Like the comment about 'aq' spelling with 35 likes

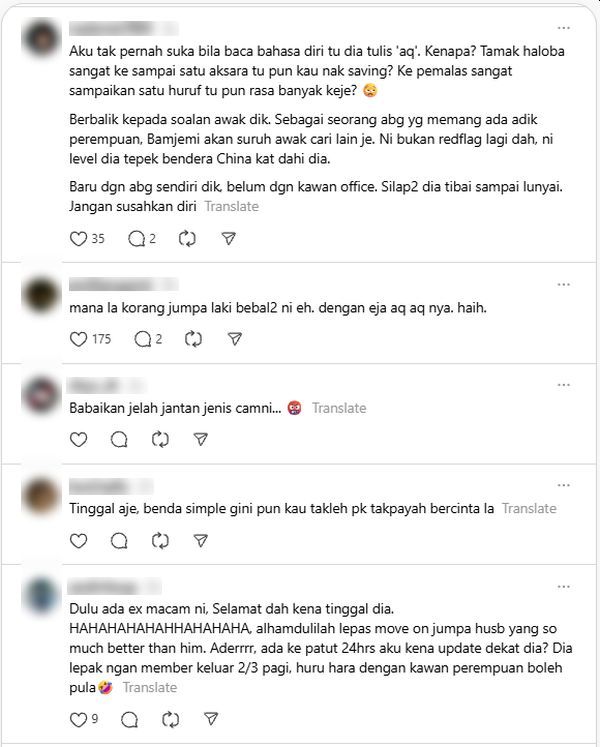(x=79, y=239)
